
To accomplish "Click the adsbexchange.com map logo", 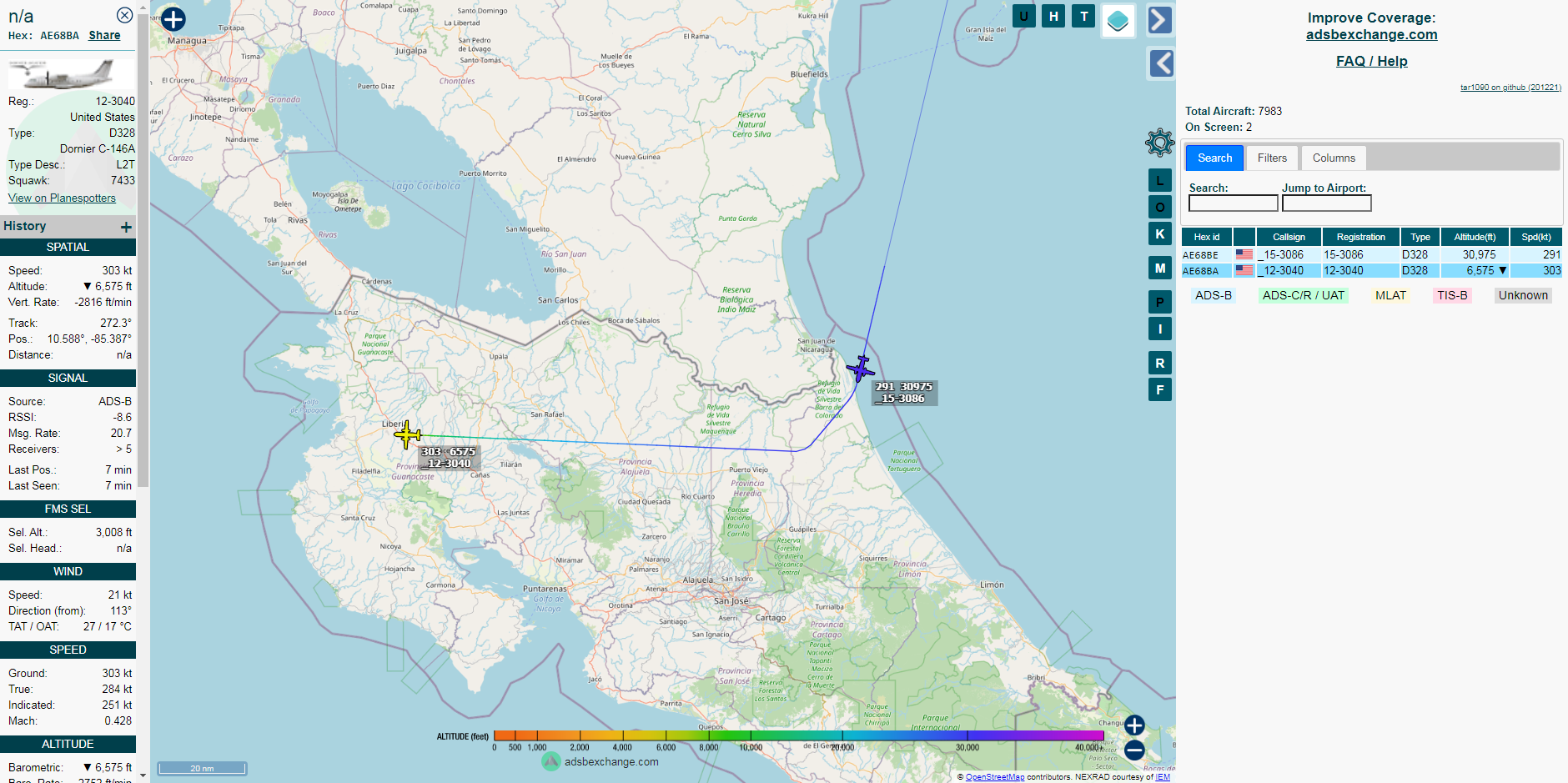I will (601, 761).
